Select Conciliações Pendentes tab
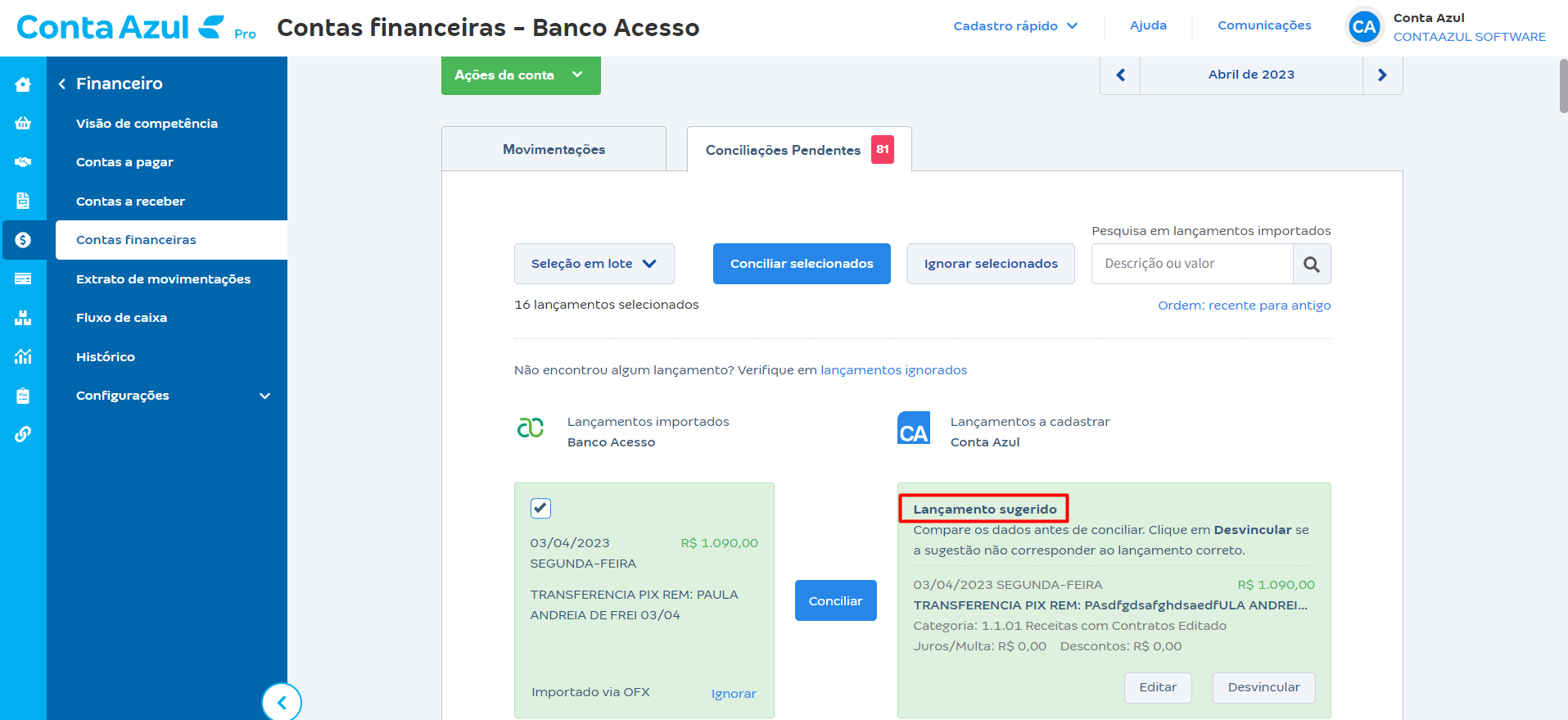This screenshot has width=1568, height=720. click(799, 149)
